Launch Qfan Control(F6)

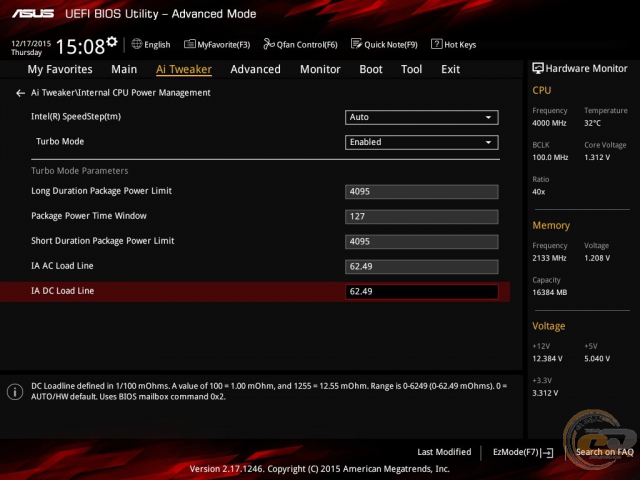click(x=300, y=44)
